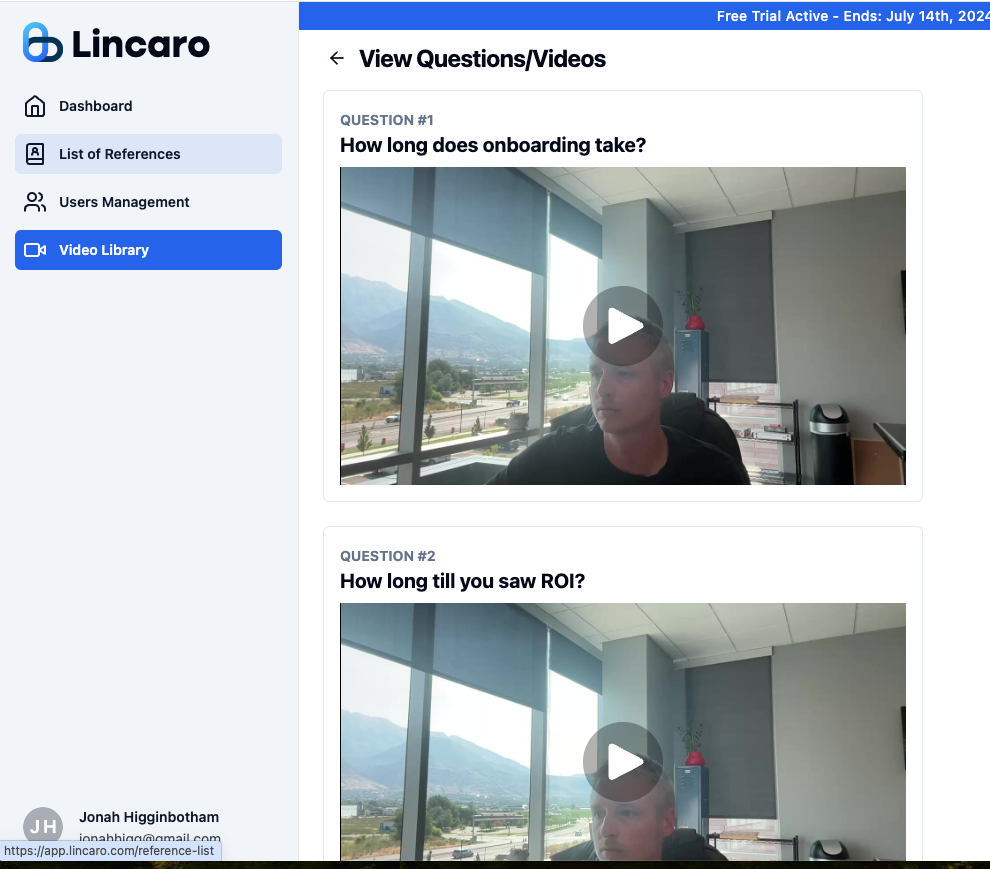This screenshot has width=990, height=869.
Task: Click the Users Management people icon
Action: pyautogui.click(x=35, y=202)
